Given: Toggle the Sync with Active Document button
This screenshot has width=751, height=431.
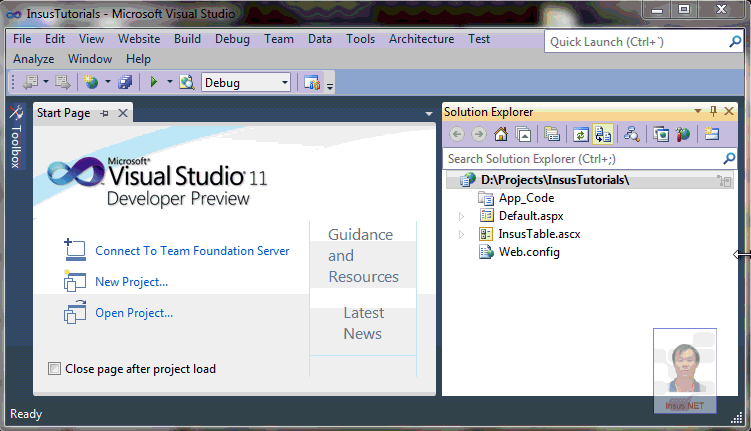Looking at the screenshot, I should click(x=603, y=134).
